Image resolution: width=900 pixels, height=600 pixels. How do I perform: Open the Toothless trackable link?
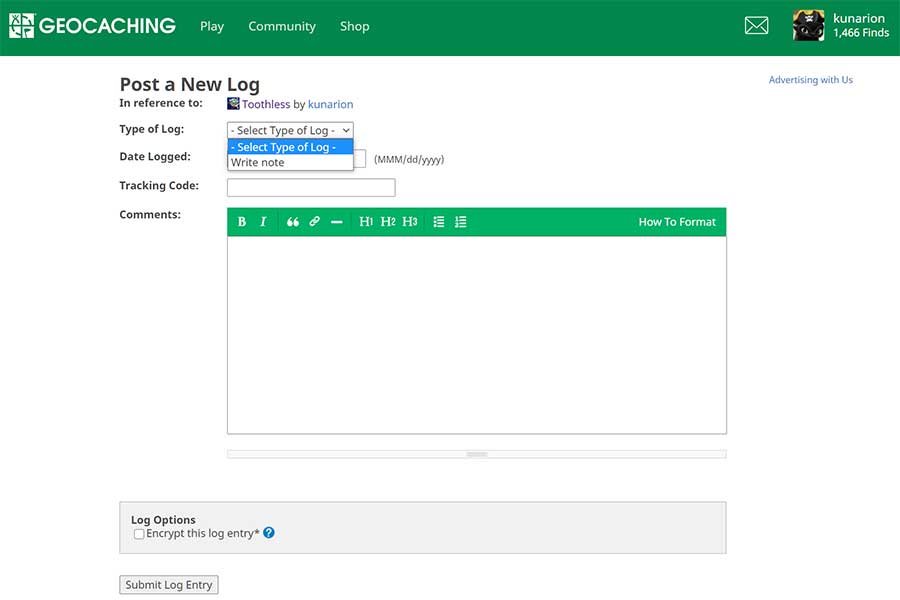point(266,104)
